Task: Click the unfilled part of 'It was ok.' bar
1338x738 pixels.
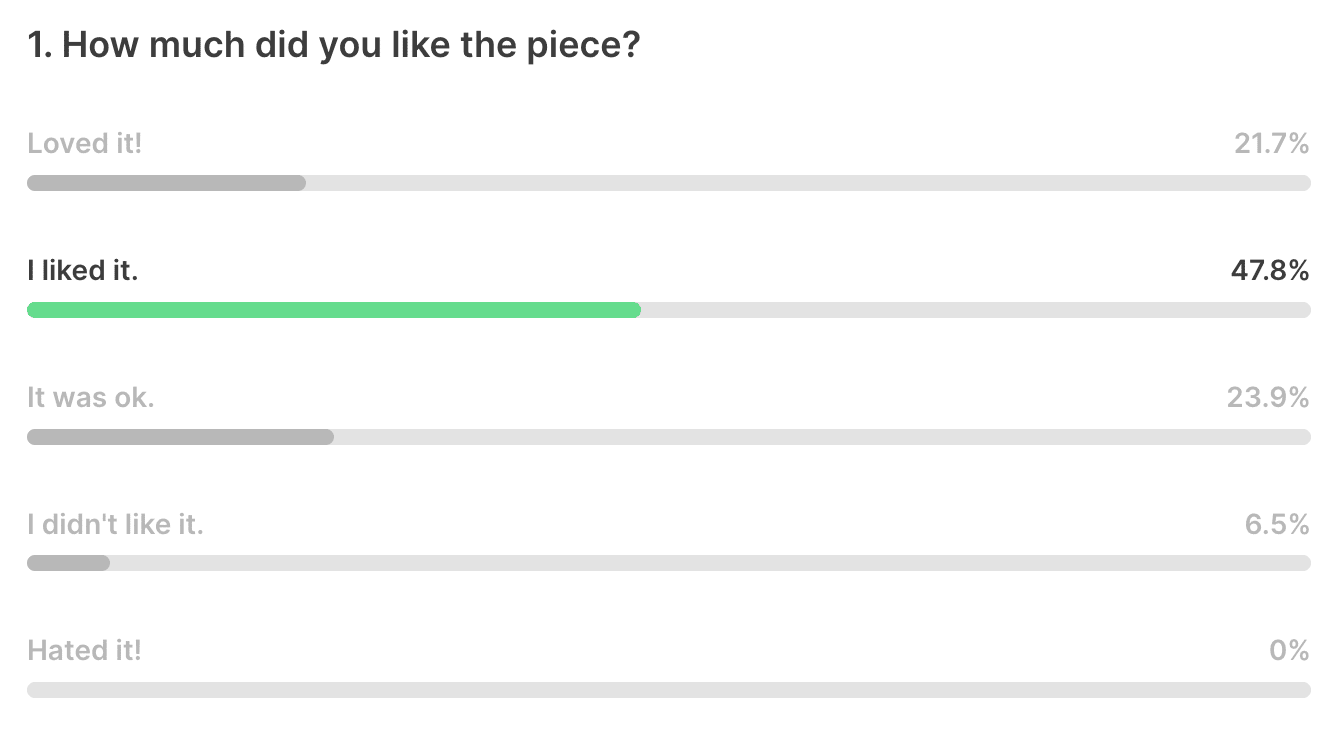Action: (x=822, y=437)
